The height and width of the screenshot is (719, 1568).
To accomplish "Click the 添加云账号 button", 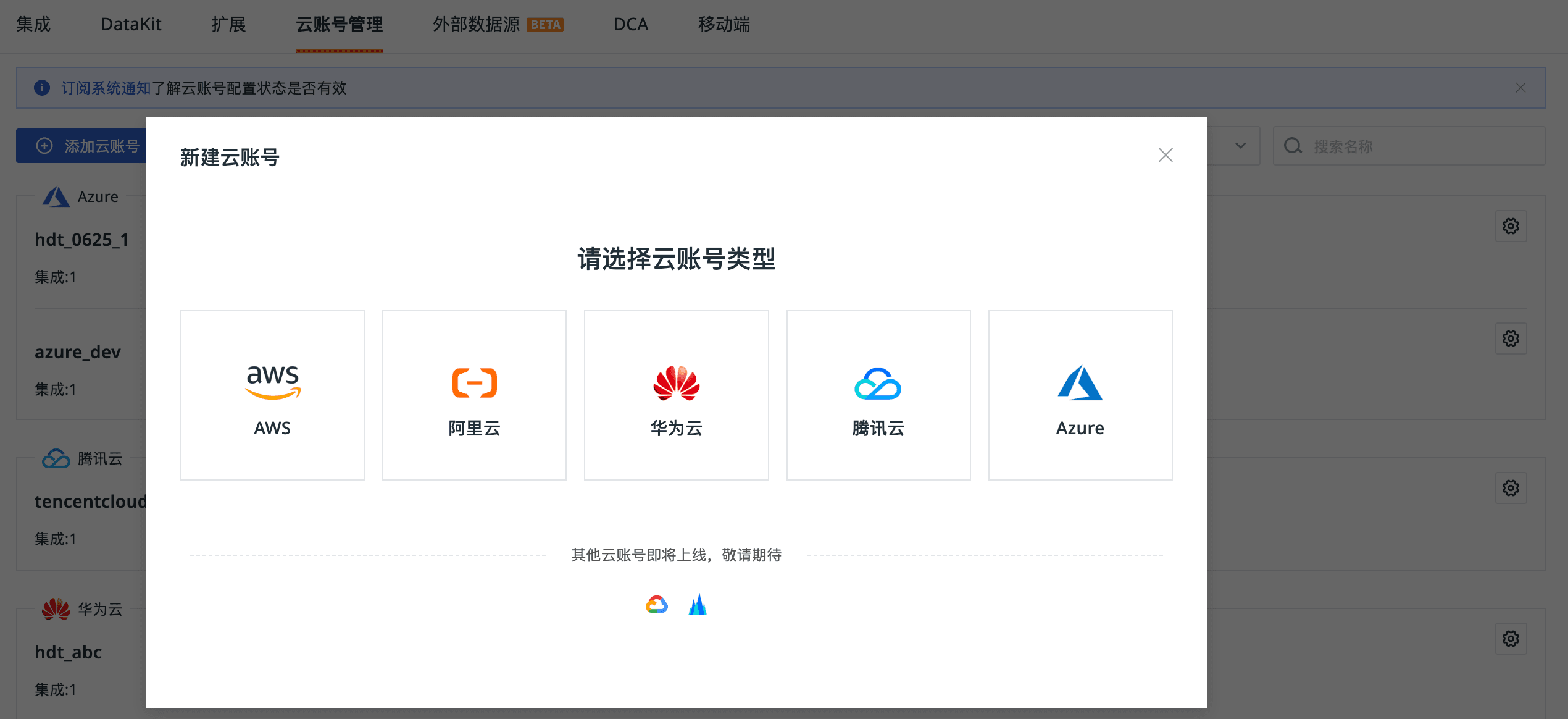I will coord(81,146).
